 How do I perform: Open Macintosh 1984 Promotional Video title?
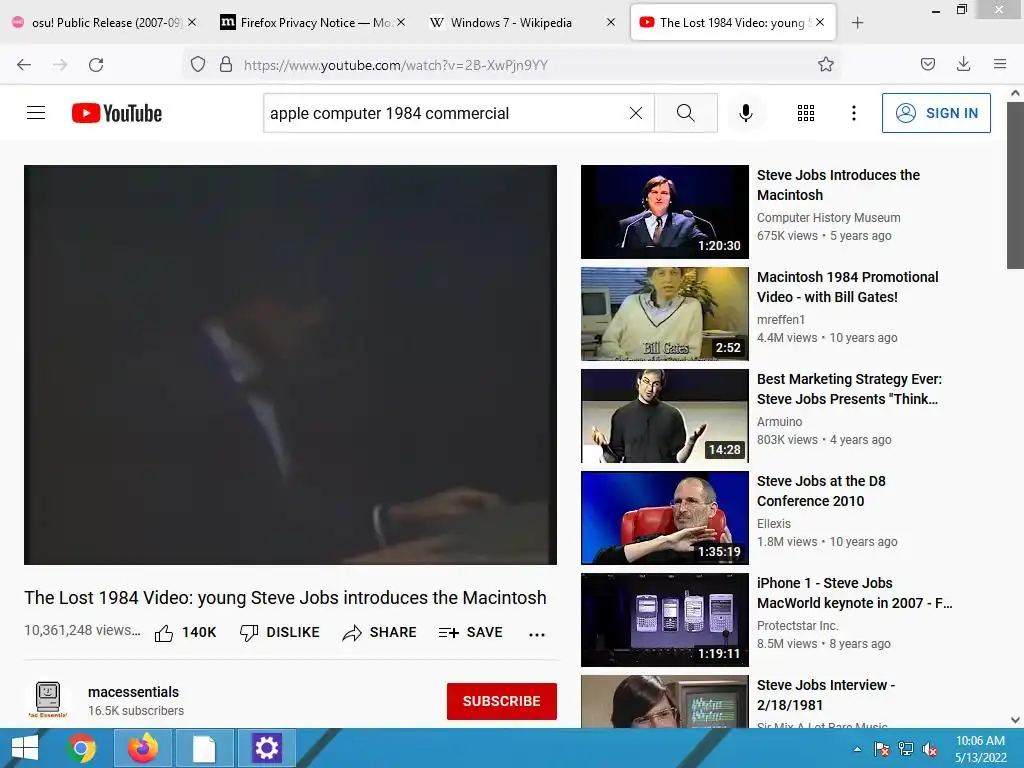tap(847, 287)
